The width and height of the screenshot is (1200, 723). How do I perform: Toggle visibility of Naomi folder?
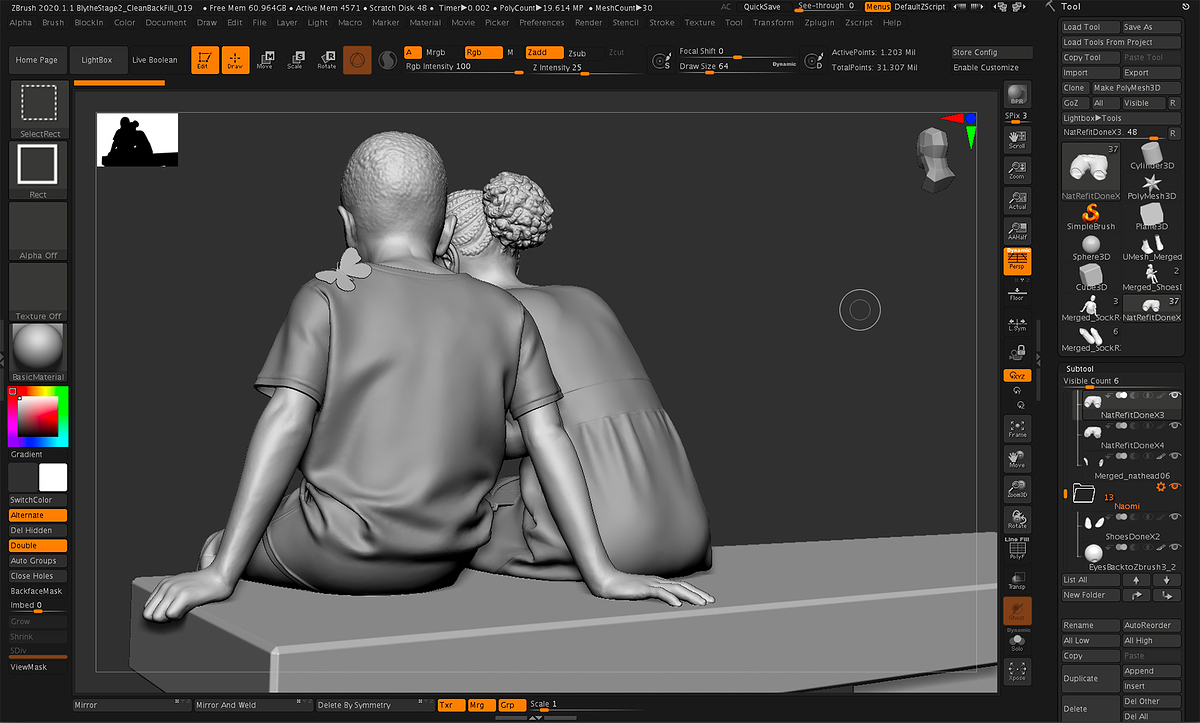pyautogui.click(x=1175, y=487)
